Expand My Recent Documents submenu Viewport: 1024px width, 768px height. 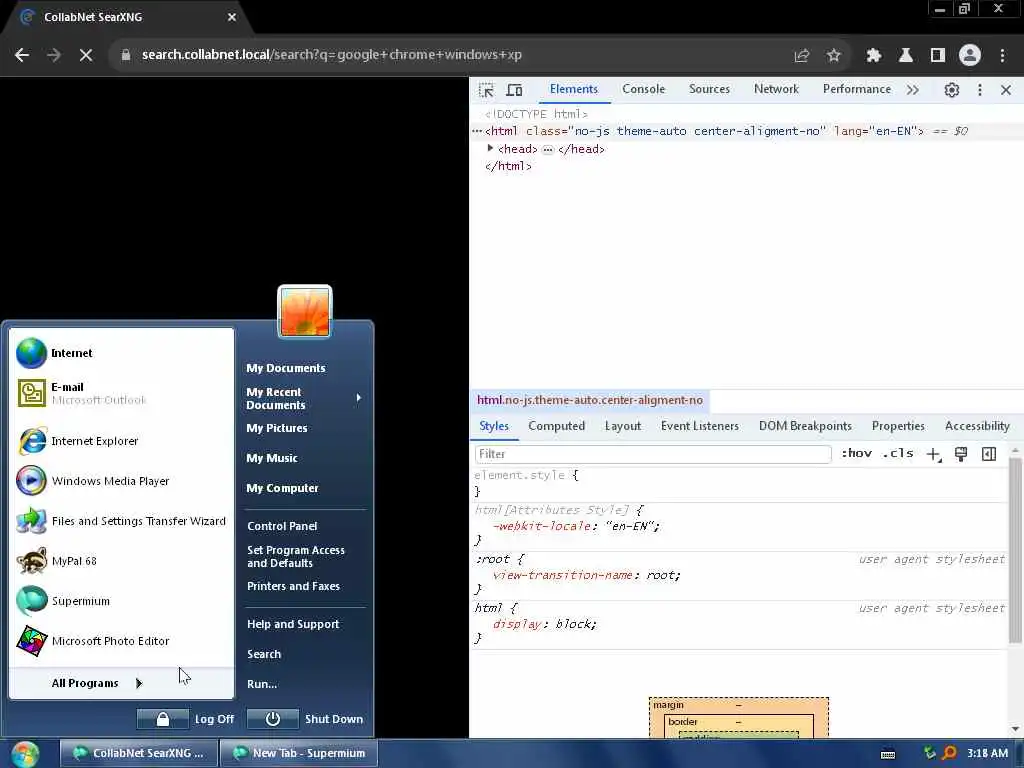pyautogui.click(x=304, y=398)
